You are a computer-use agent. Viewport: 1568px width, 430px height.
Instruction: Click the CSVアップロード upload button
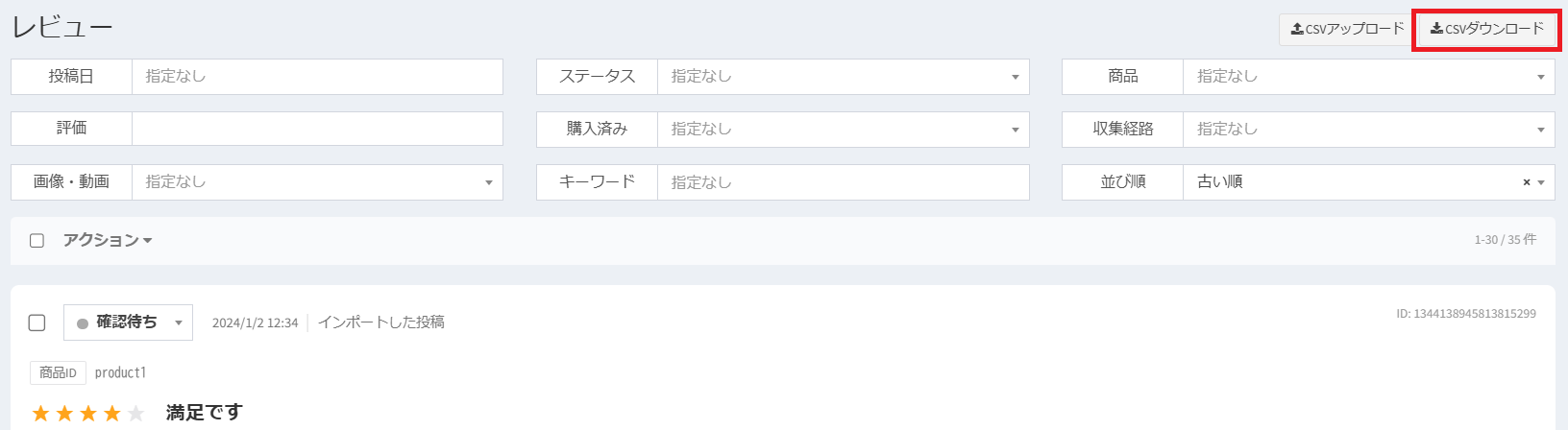1346,29
